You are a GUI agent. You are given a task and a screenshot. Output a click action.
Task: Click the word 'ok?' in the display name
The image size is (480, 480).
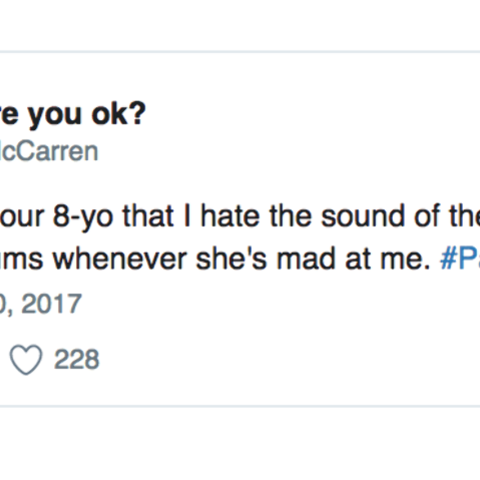click(x=119, y=114)
